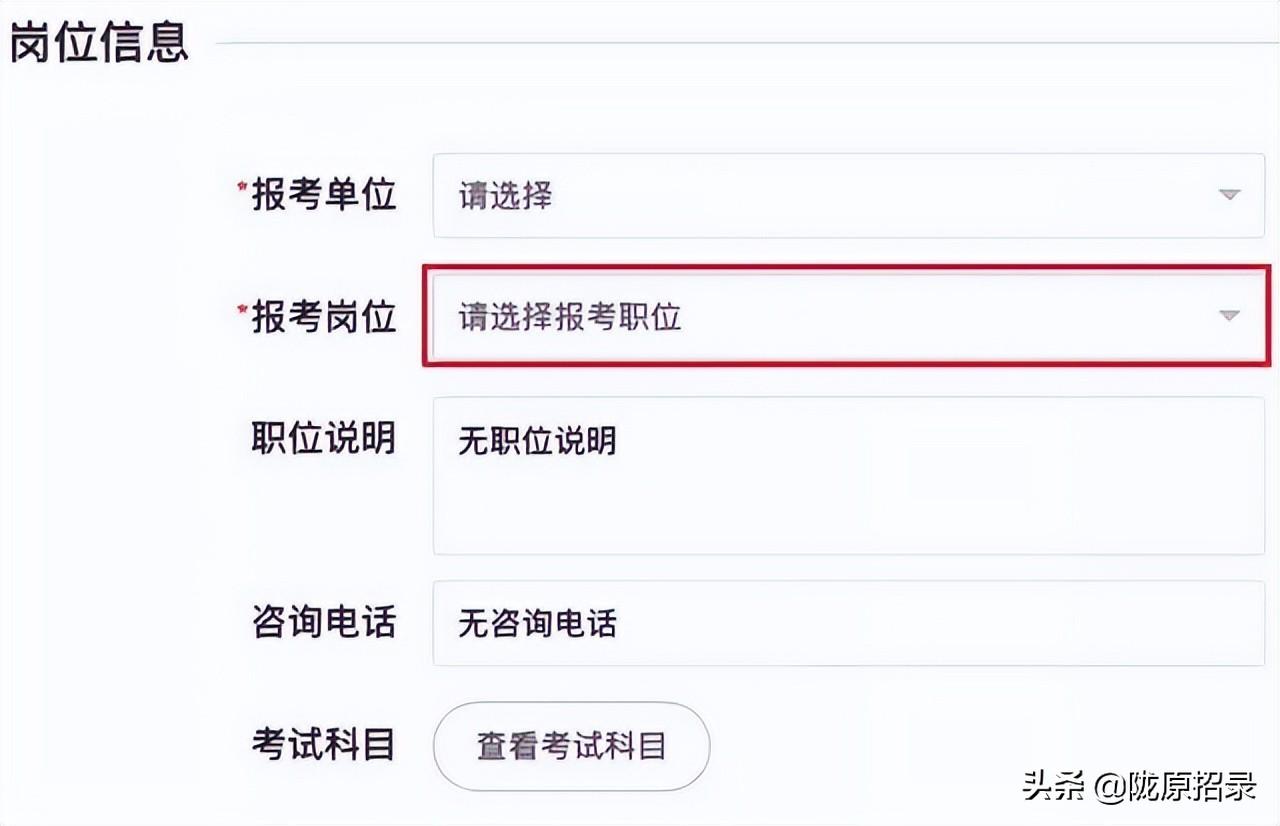Open the 报考单位 select box
Viewport: 1280px width, 826px height.
tap(848, 196)
